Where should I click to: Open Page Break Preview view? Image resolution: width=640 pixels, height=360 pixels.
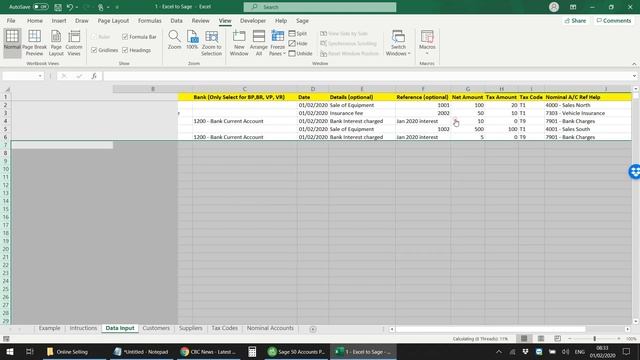point(34,42)
